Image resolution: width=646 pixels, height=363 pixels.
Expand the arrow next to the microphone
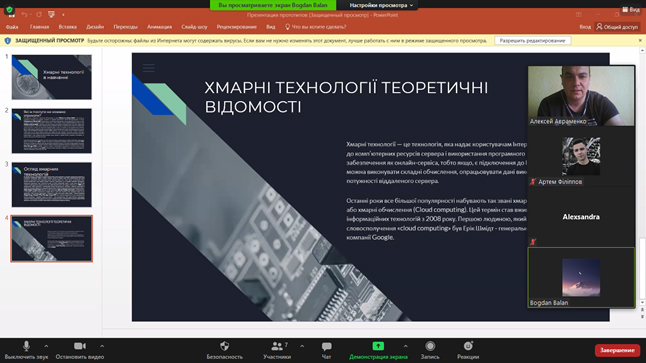tap(46, 346)
